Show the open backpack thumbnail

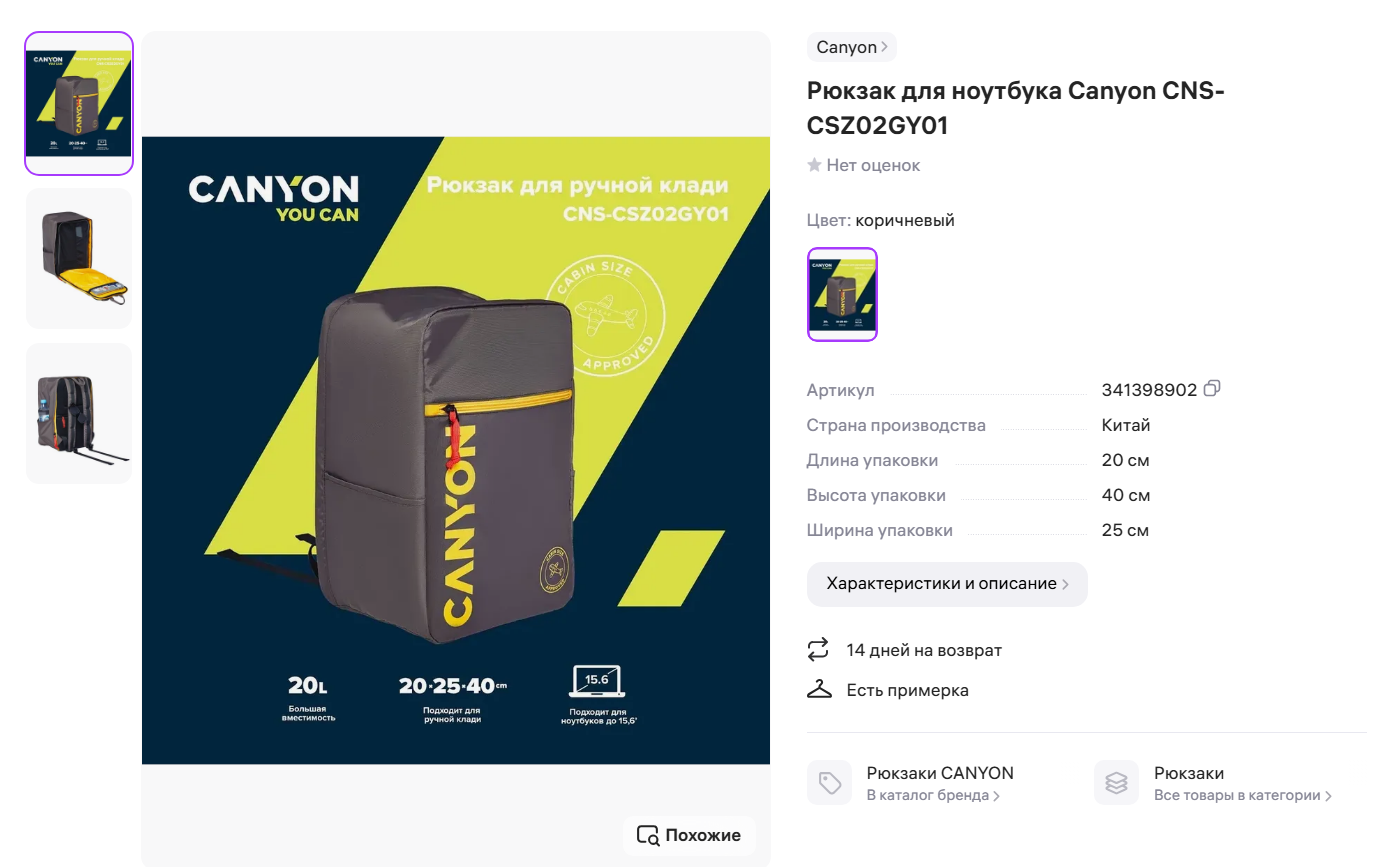tap(79, 258)
